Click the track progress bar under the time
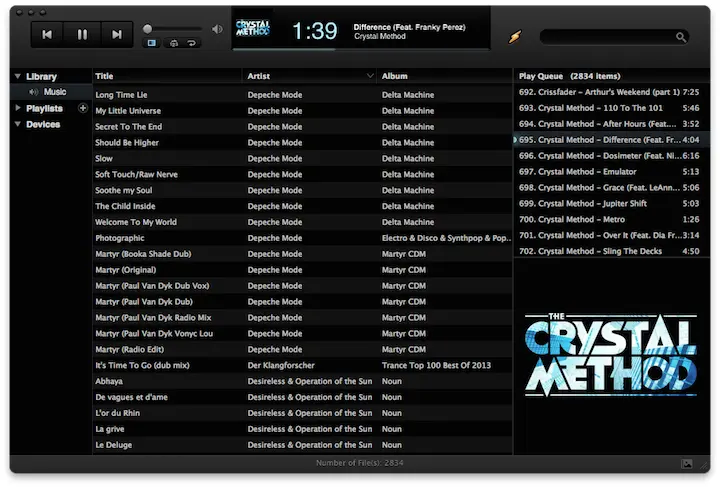The image size is (720, 487). (x=361, y=49)
